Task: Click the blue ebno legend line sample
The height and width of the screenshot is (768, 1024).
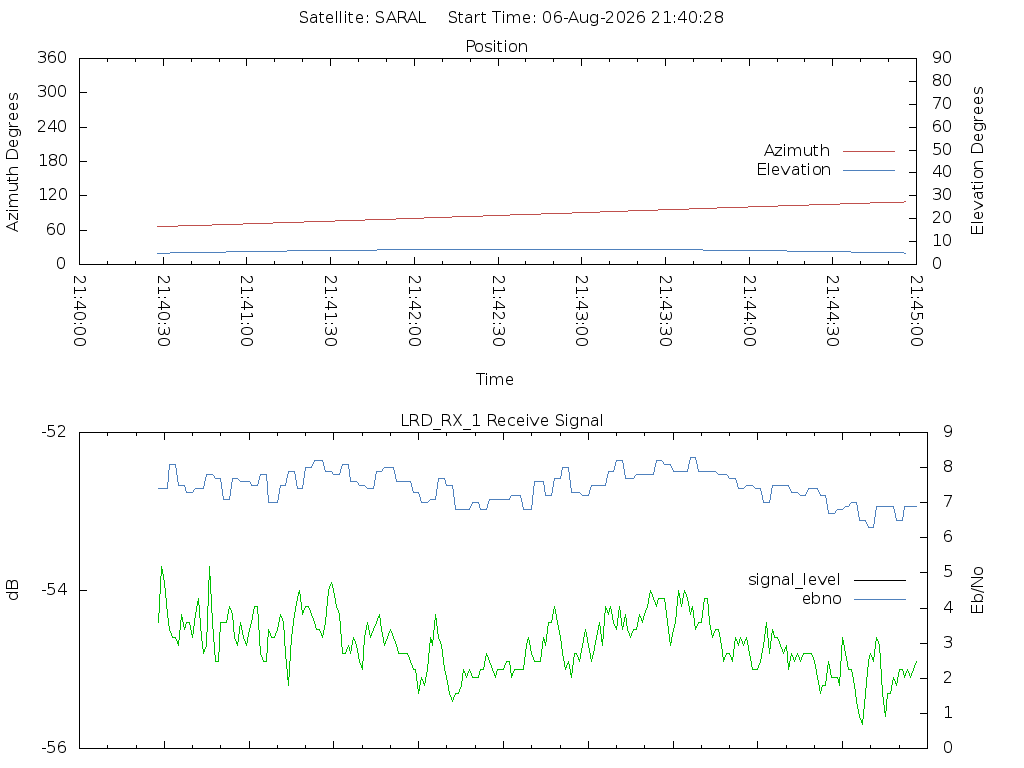Action: 880,600
